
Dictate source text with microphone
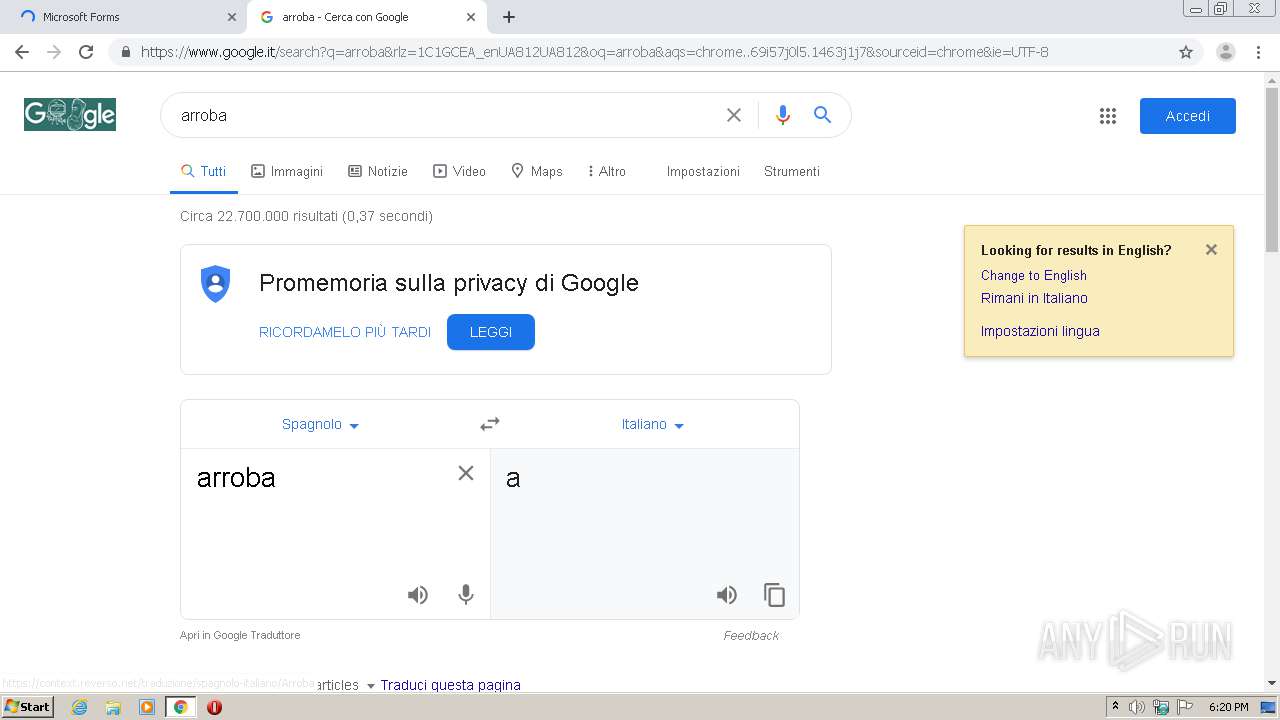(466, 595)
